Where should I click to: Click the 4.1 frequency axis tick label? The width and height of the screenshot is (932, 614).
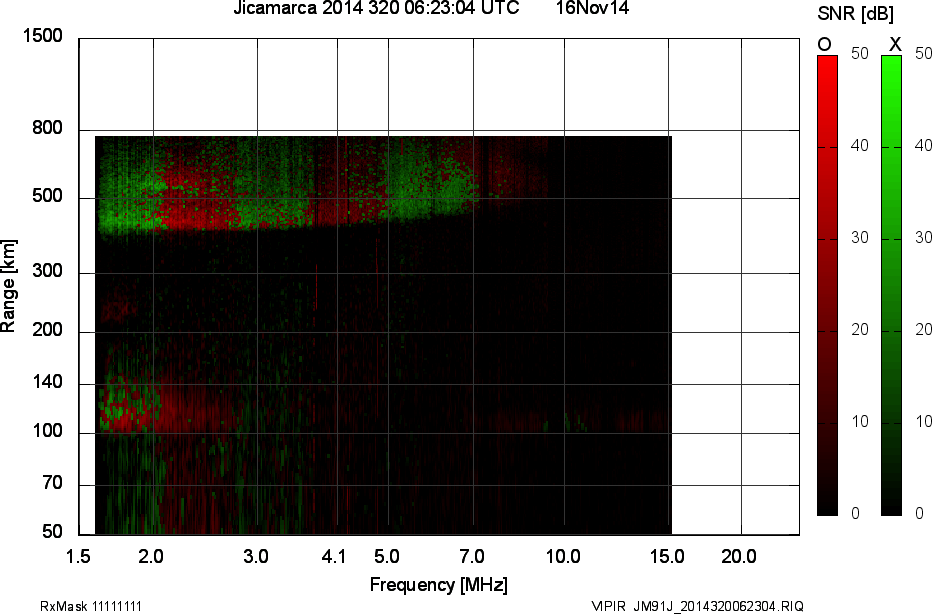333,557
